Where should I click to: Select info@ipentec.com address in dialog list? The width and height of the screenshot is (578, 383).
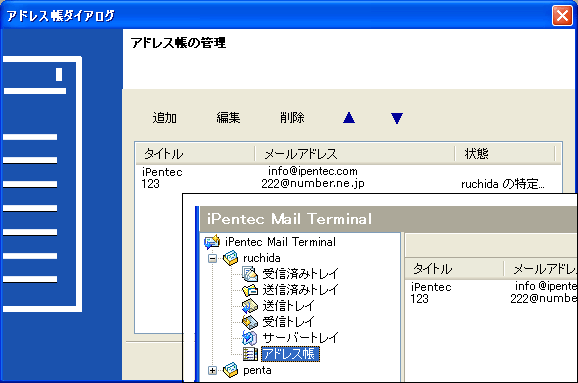tap(313, 171)
